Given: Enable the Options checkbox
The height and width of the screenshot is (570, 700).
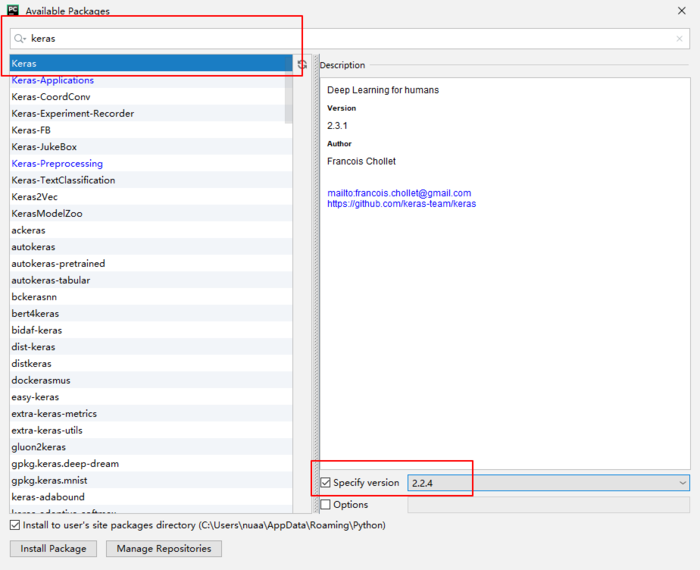Looking at the screenshot, I should 326,504.
